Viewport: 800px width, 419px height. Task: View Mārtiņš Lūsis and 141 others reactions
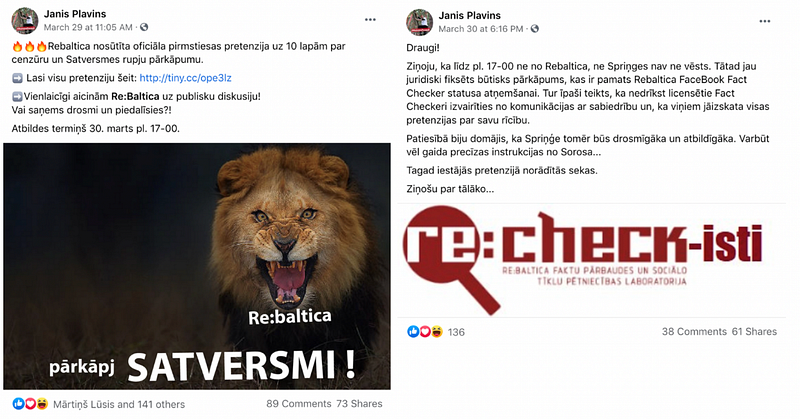click(119, 404)
